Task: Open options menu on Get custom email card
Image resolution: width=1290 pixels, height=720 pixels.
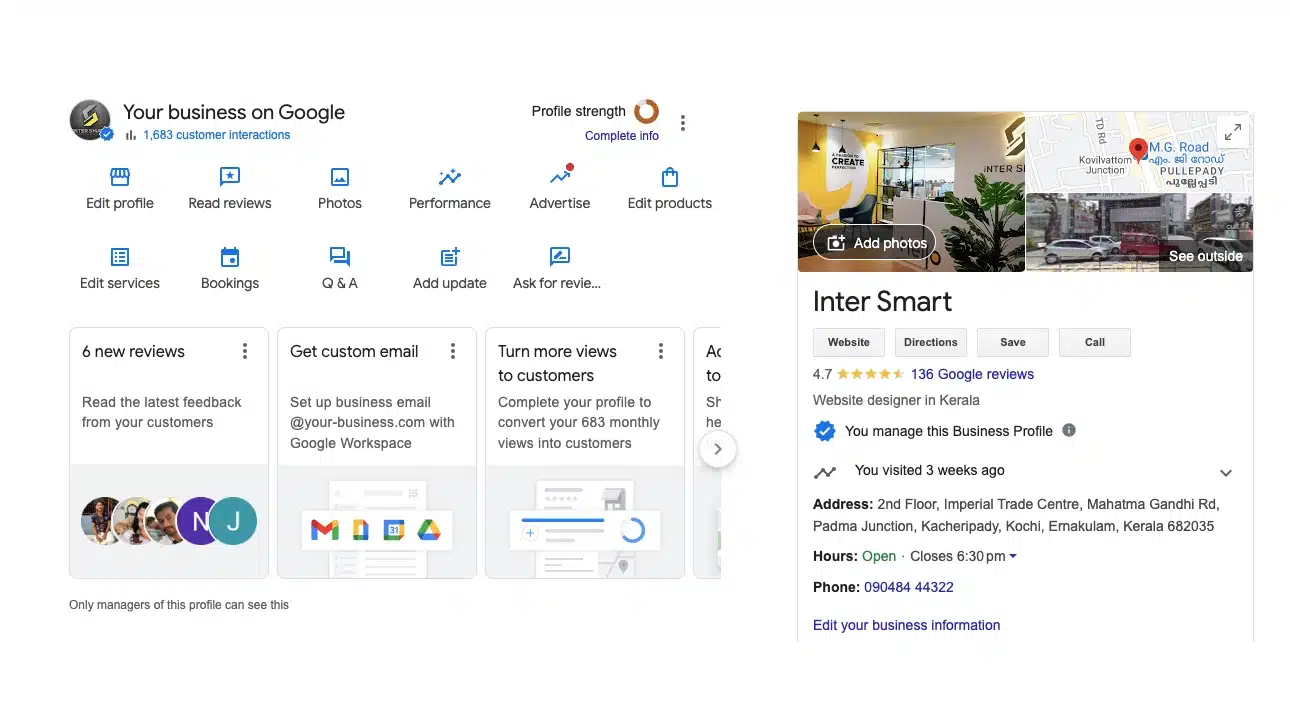Action: 453,351
